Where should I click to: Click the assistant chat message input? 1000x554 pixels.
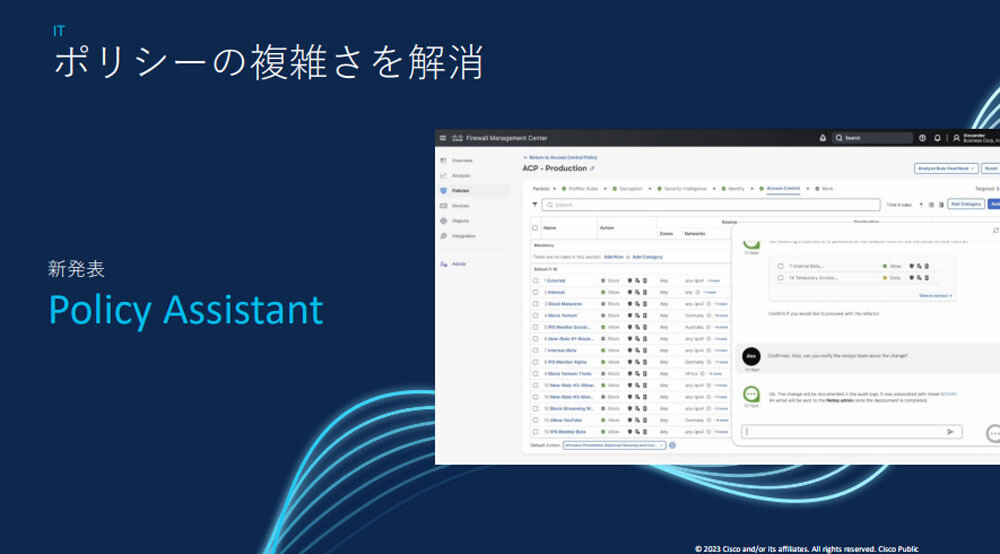click(851, 432)
